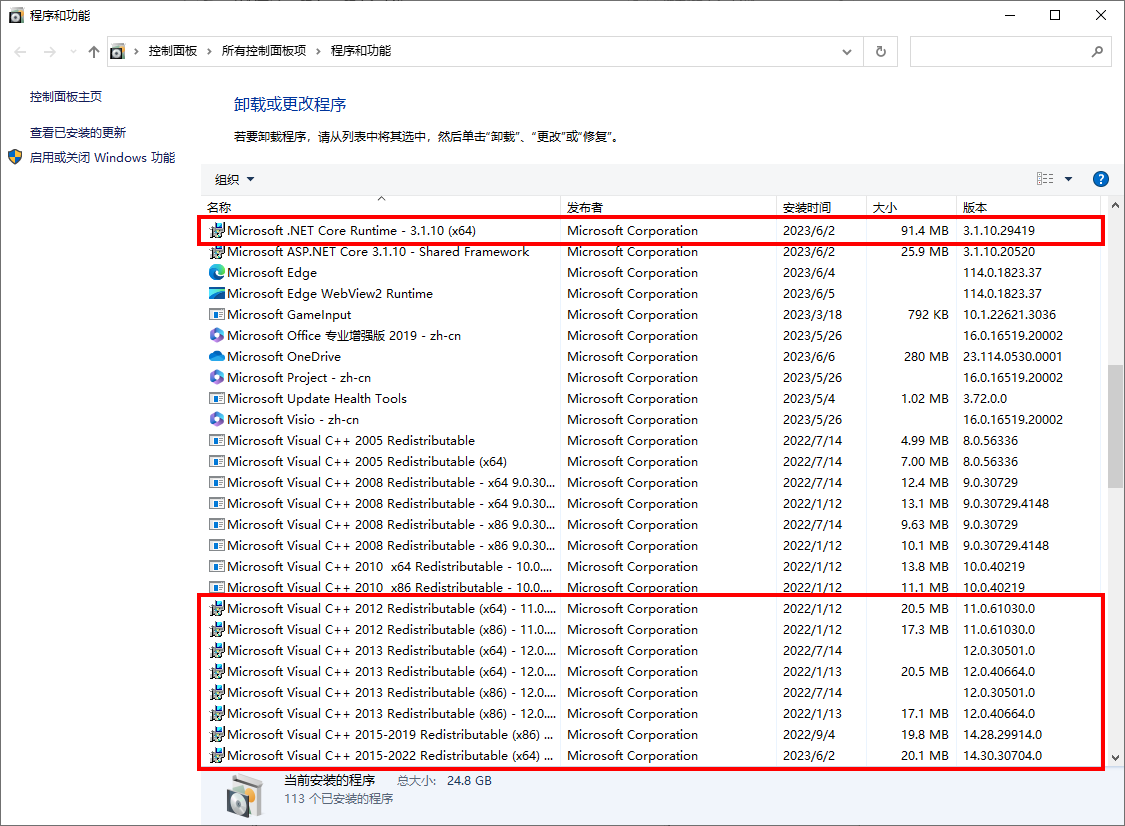Screen dimensions: 1125x826
Task: Open help with the blue question mark
Action: pyautogui.click(x=1101, y=179)
